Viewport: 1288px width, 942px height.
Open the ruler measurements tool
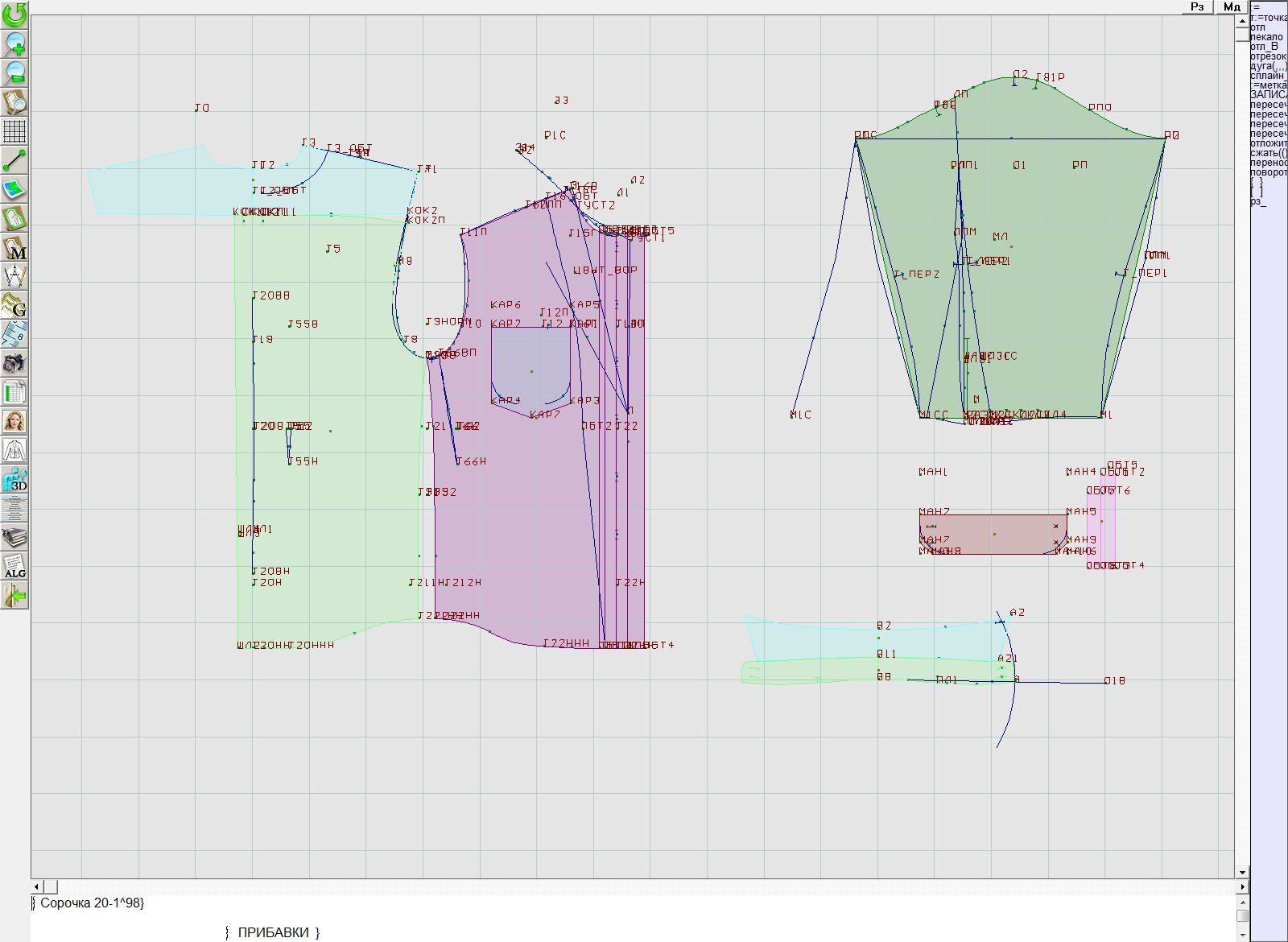14,335
